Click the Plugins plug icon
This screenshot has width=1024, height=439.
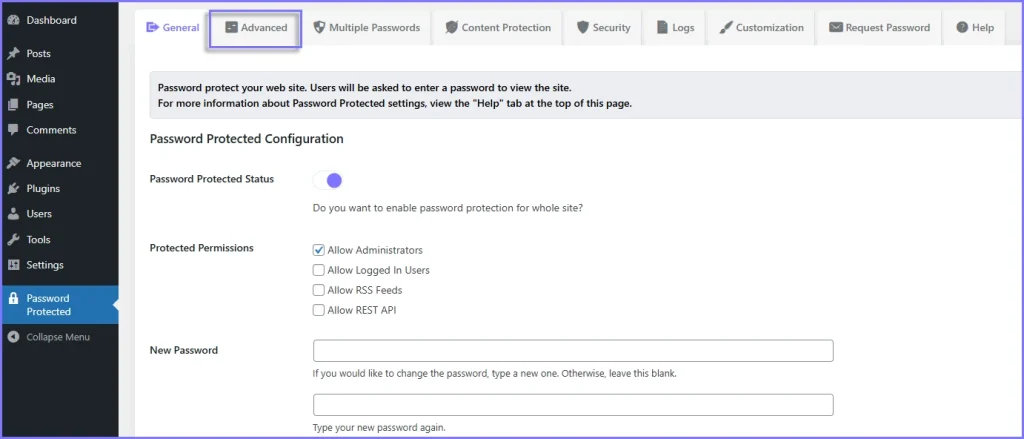tap(13, 188)
